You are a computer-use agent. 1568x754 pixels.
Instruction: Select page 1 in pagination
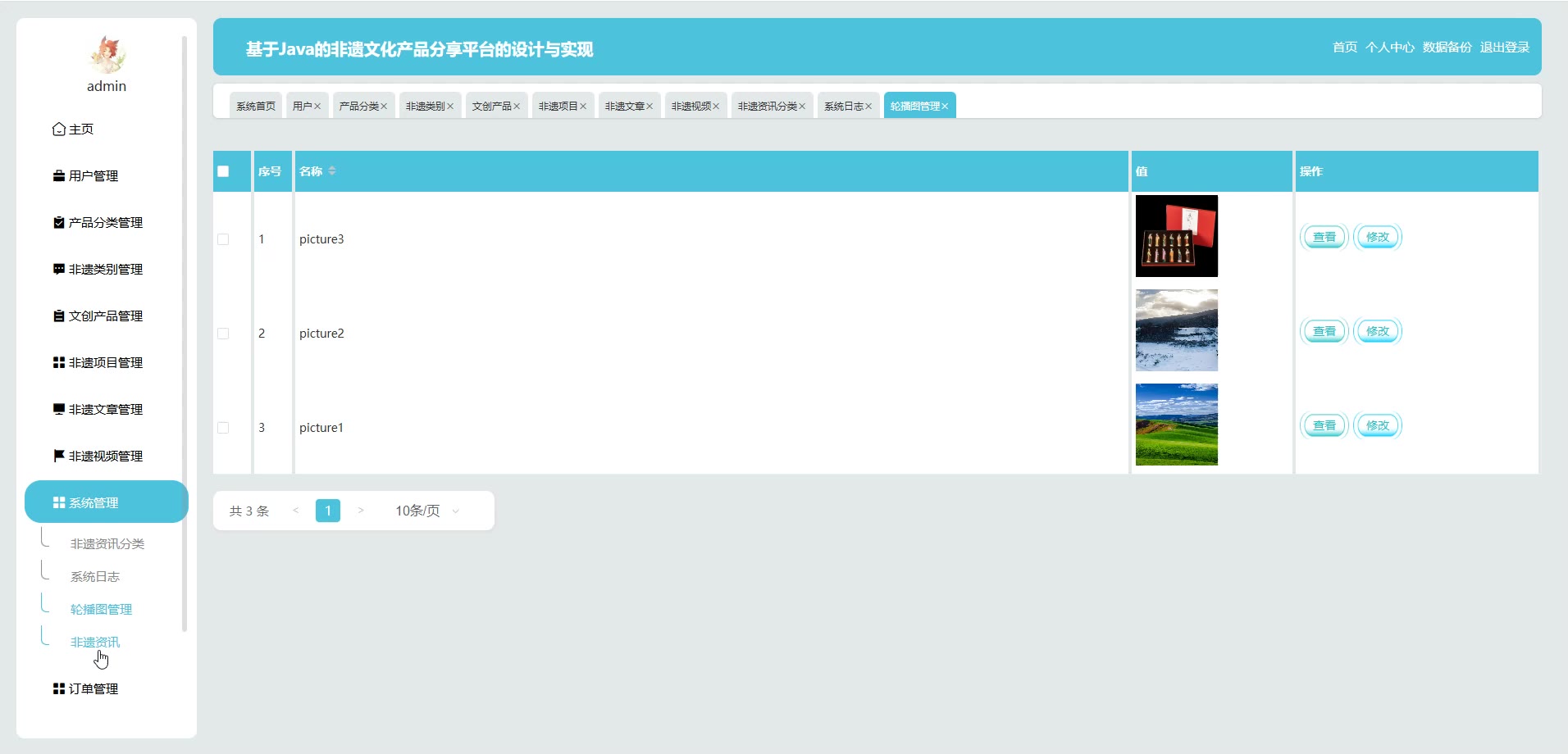click(328, 511)
